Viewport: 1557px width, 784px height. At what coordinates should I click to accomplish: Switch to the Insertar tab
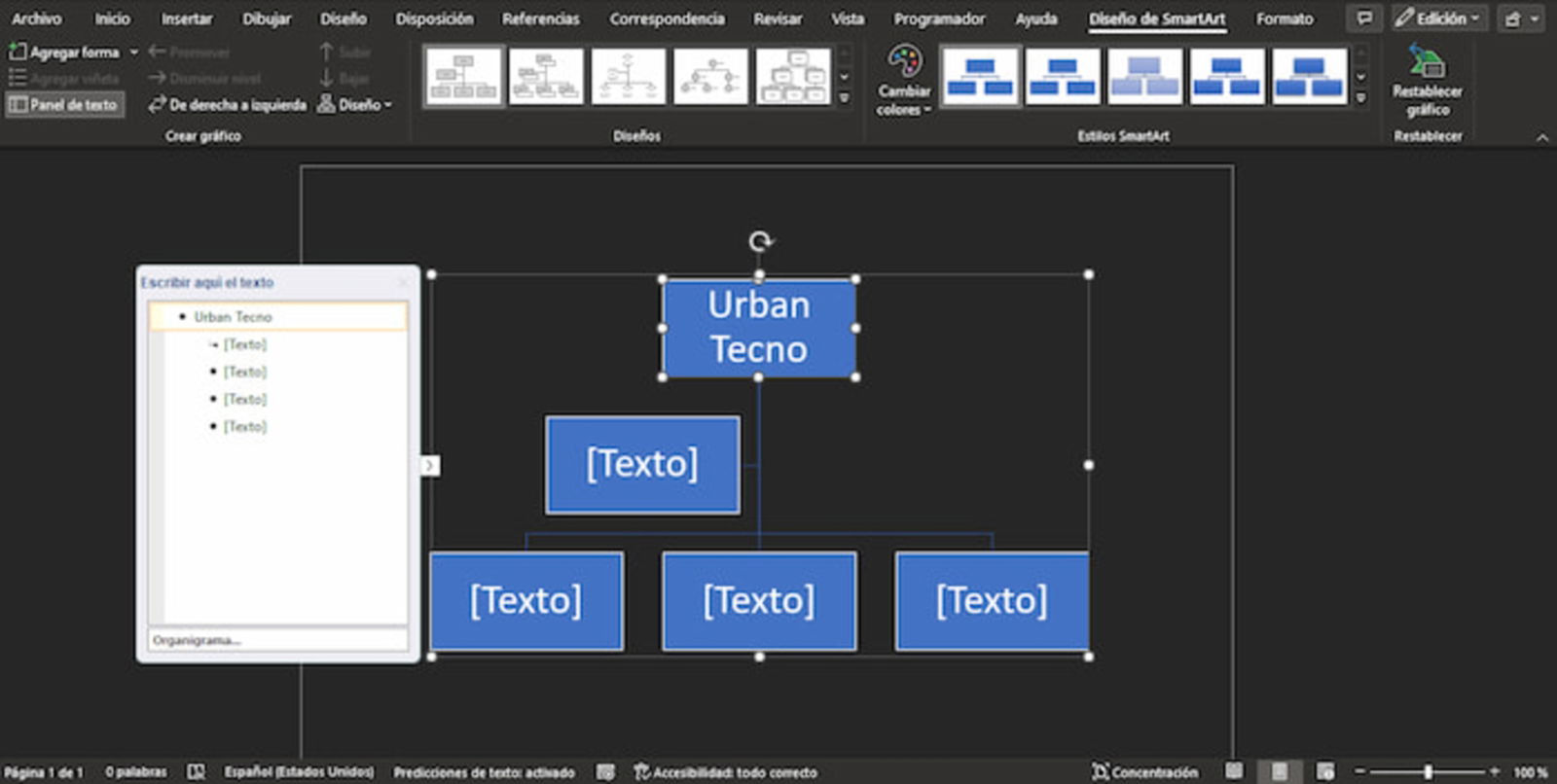tap(187, 18)
